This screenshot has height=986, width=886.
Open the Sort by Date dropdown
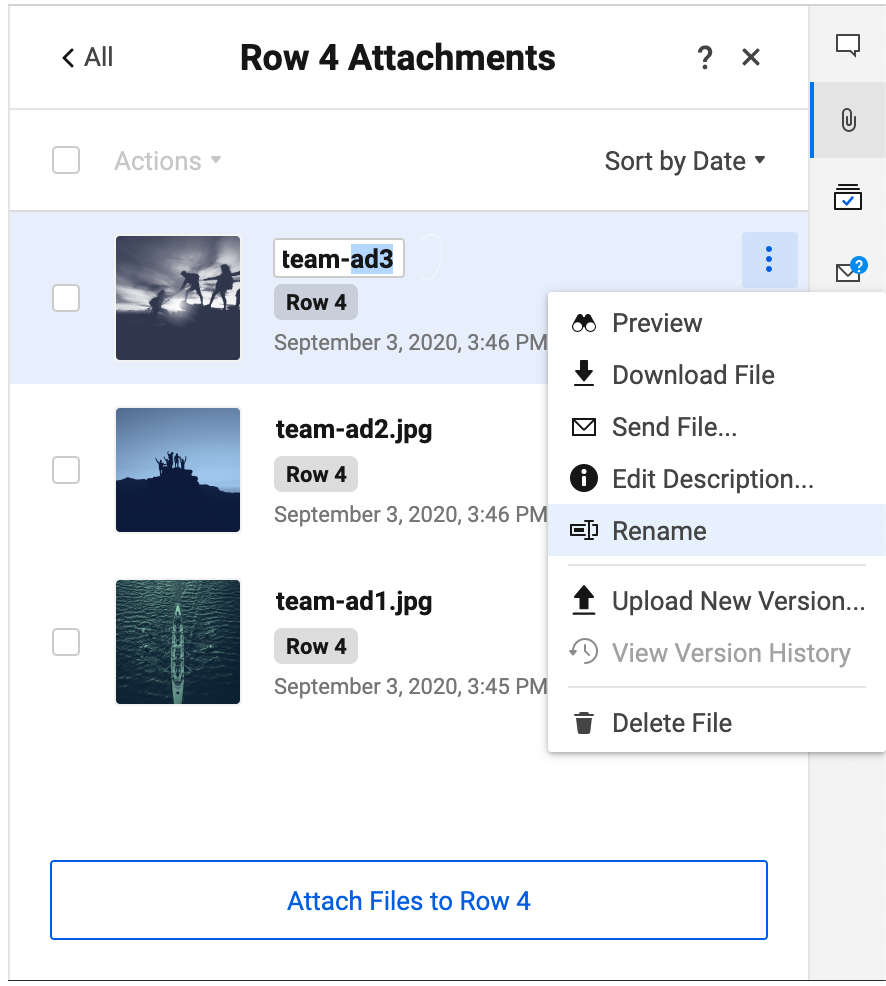click(685, 161)
